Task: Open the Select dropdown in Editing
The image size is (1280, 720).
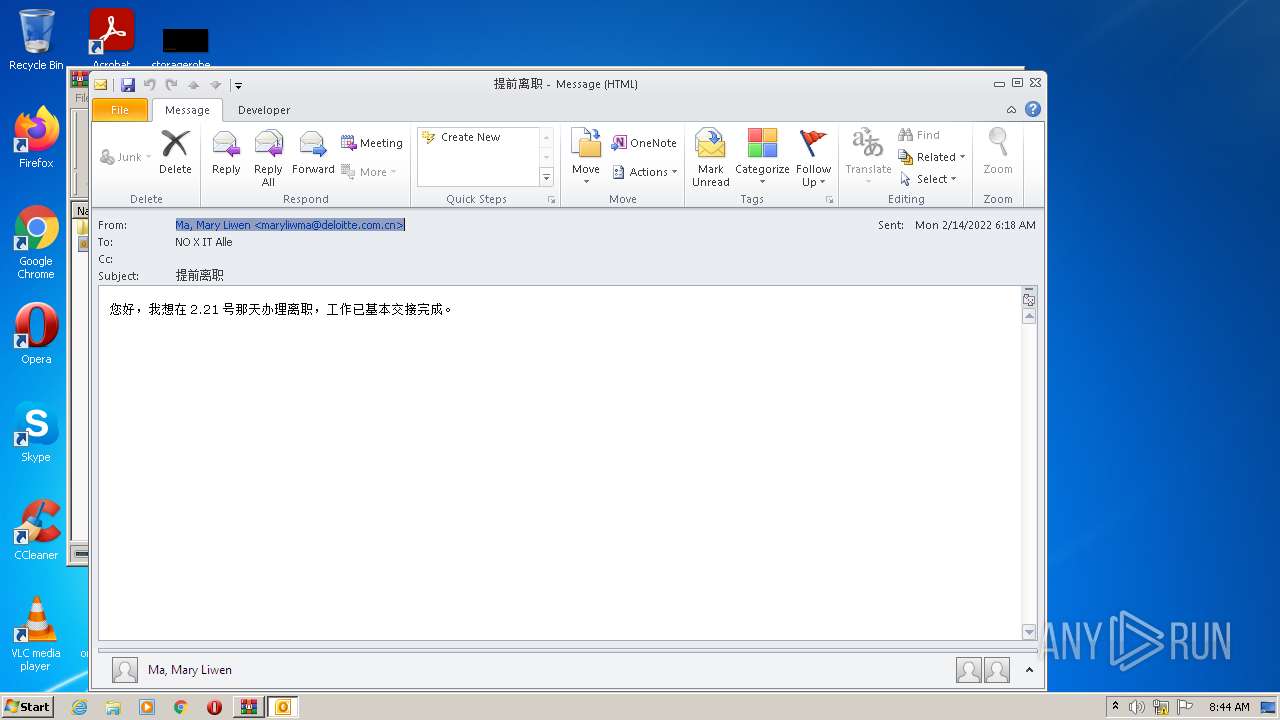Action: point(928,179)
